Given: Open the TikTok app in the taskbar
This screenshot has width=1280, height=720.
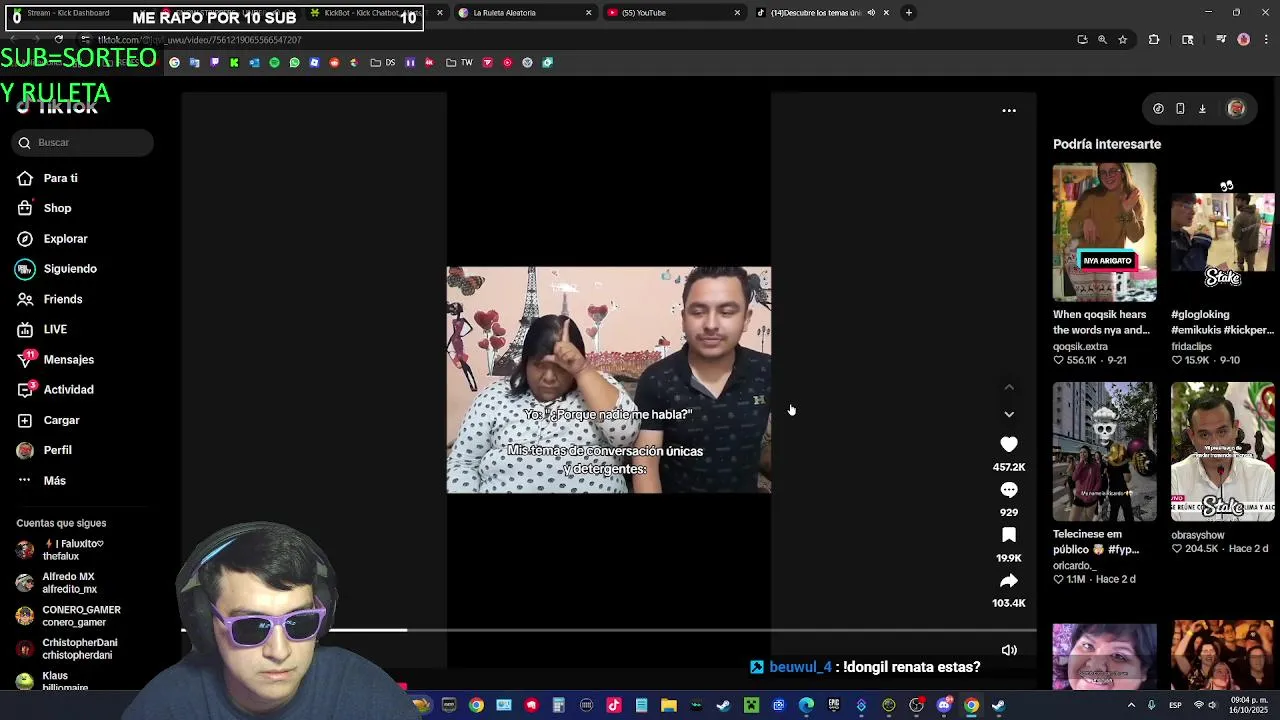Looking at the screenshot, I should click(x=614, y=706).
